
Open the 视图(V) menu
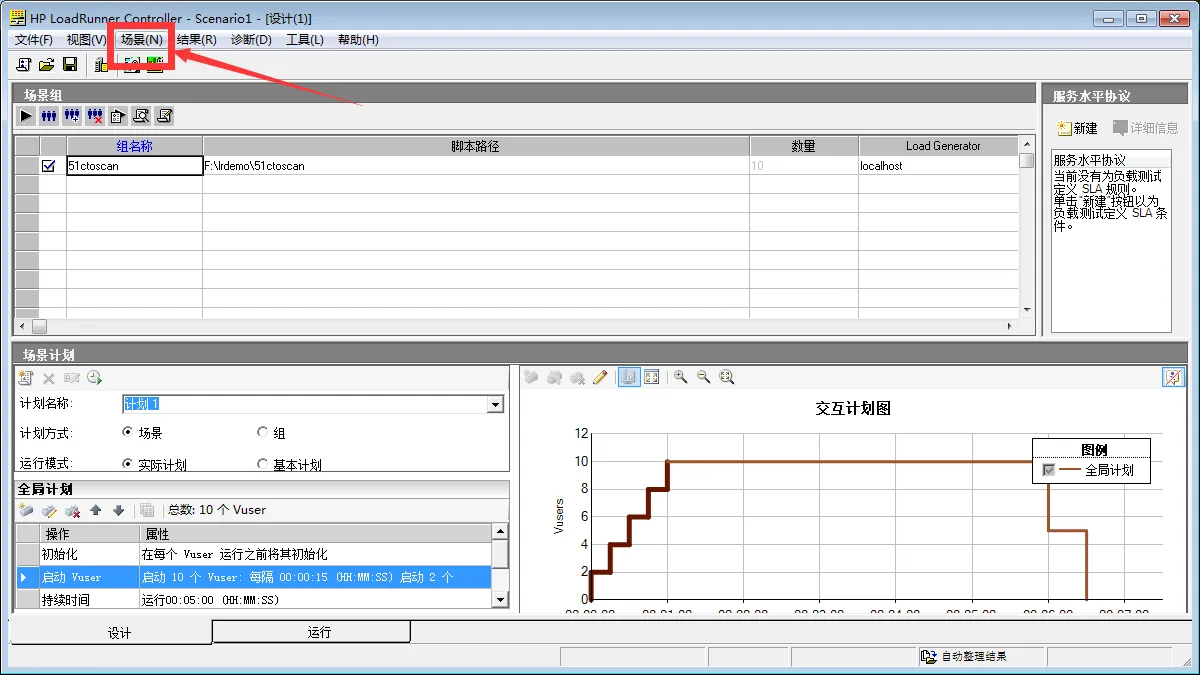[87, 40]
